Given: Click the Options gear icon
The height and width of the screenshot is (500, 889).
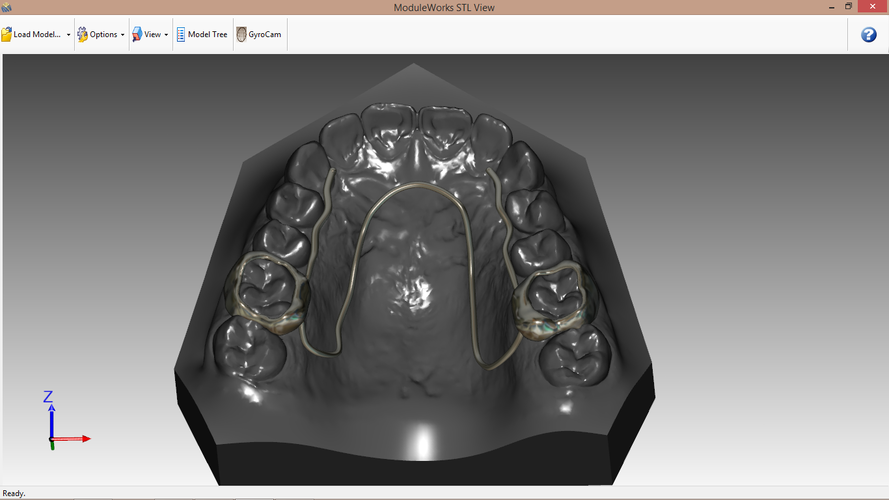Looking at the screenshot, I should (83, 35).
